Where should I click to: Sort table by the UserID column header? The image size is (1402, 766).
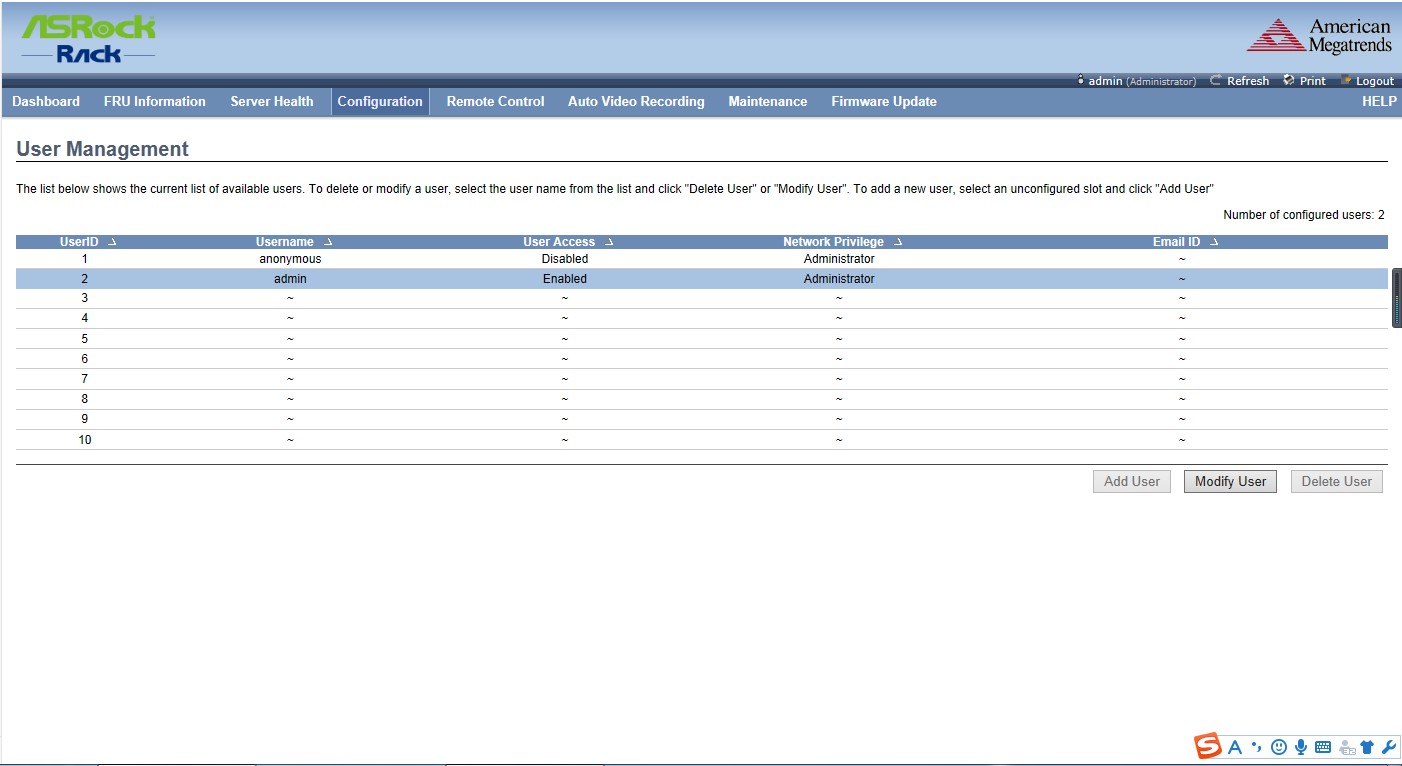[87, 242]
